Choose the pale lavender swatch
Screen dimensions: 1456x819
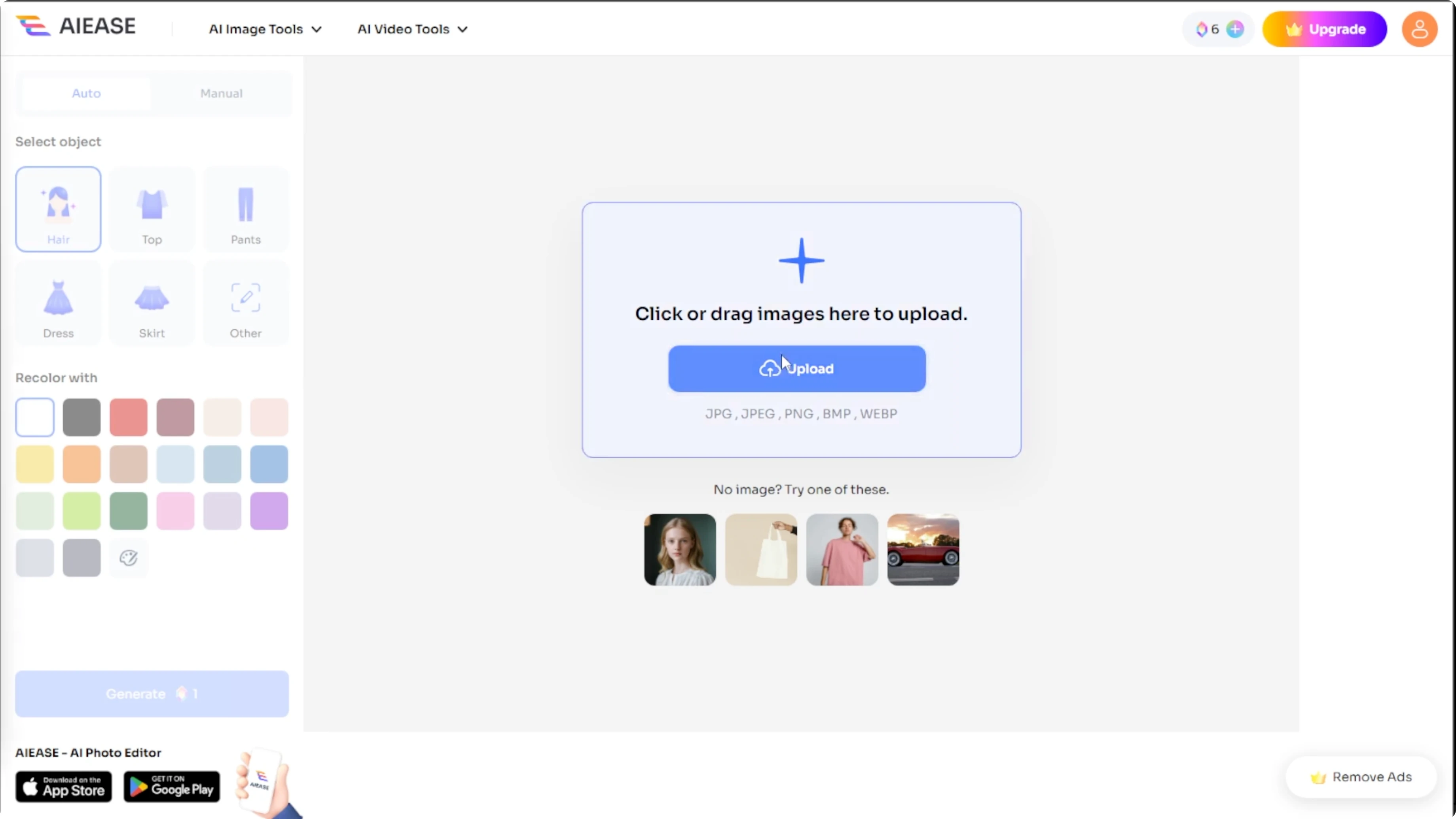point(222,511)
